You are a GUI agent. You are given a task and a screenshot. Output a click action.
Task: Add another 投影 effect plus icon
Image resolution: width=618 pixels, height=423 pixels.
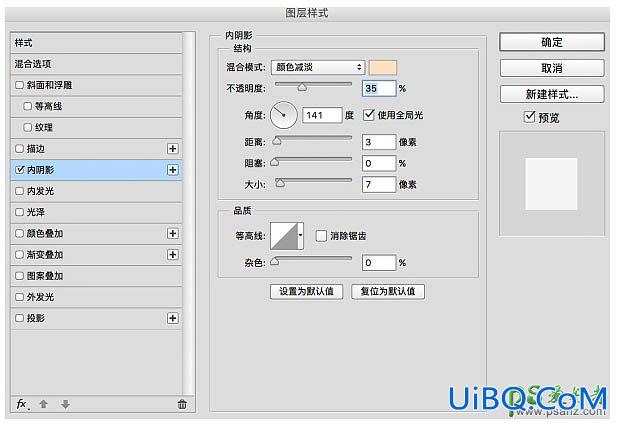(x=172, y=318)
